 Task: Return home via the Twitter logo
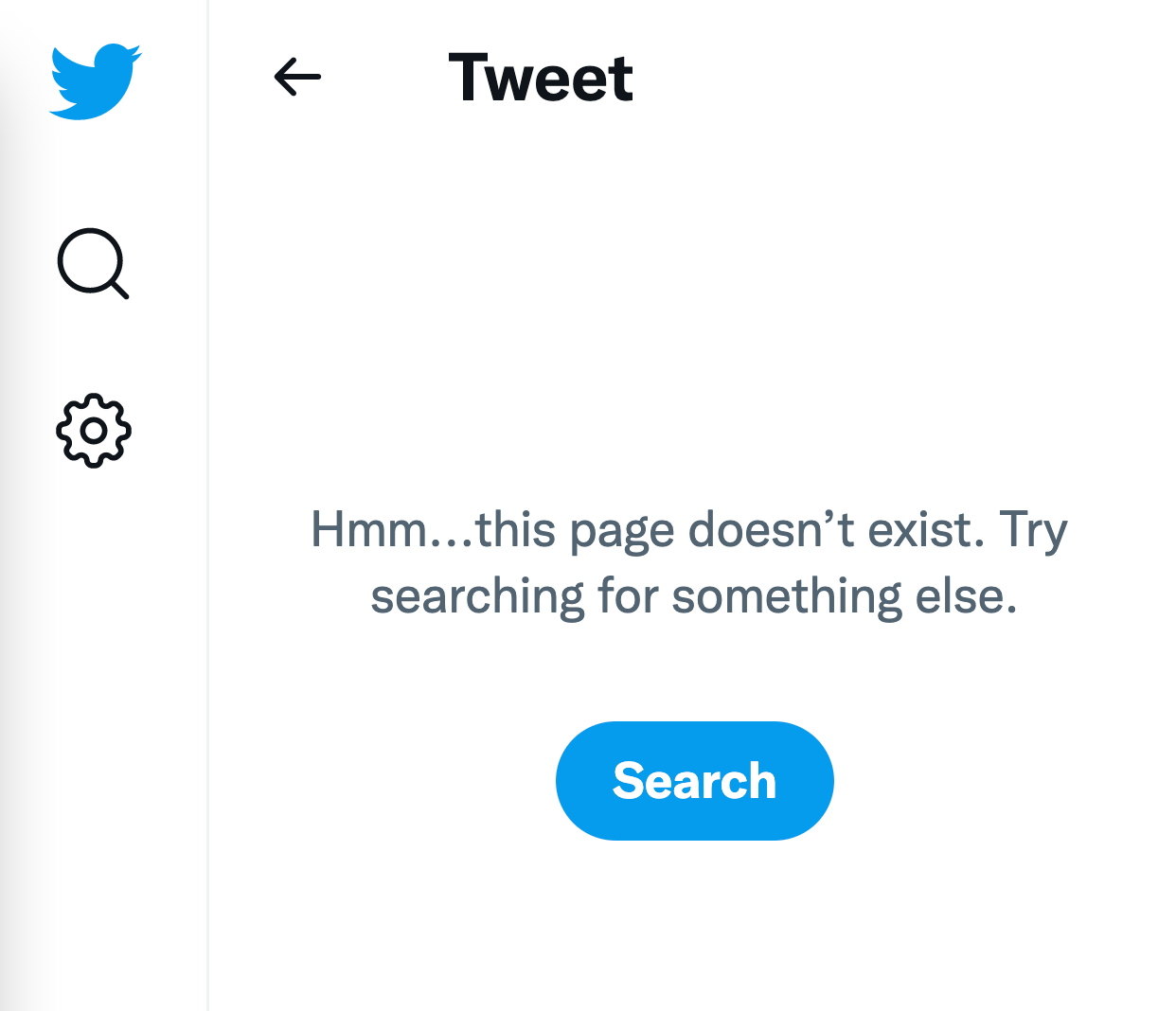tap(95, 80)
